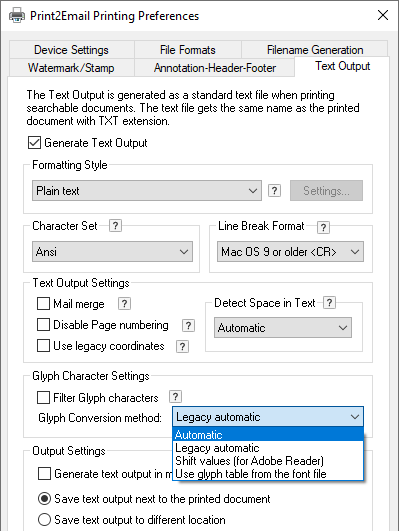Click the Detect Space in Text help icon
This screenshot has width=399, height=531.
coord(330,302)
